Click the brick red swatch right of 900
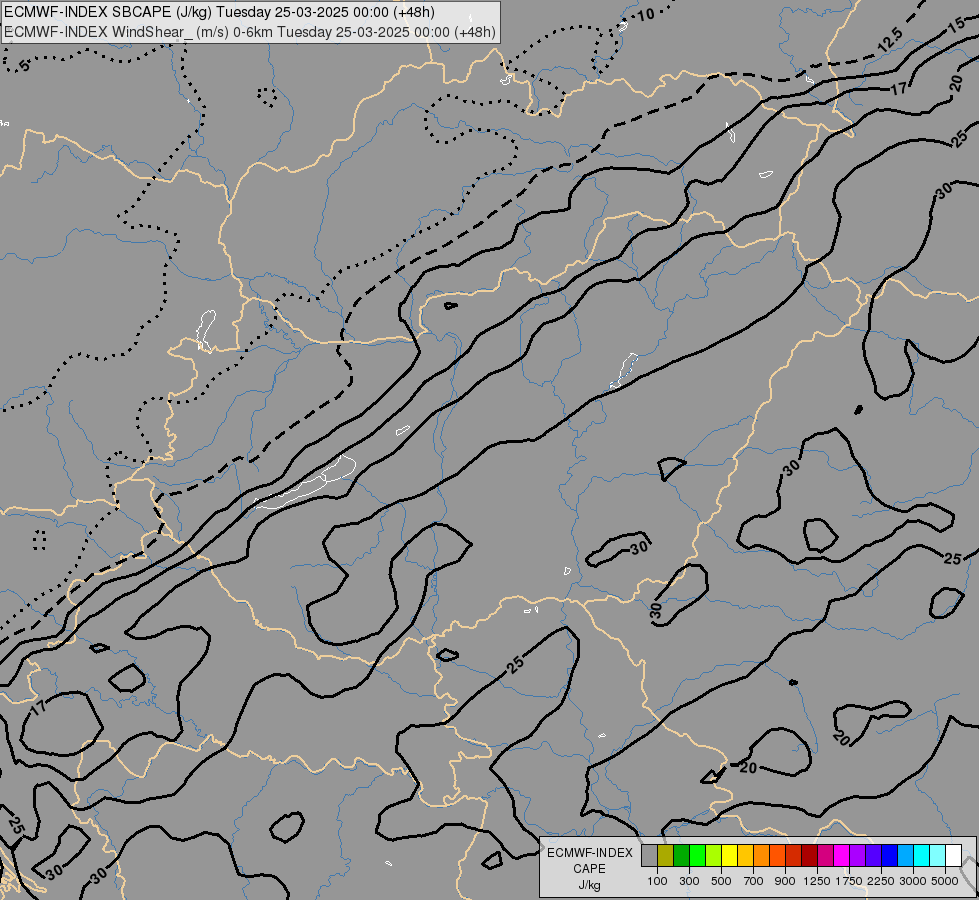979x900 pixels. (x=794, y=856)
